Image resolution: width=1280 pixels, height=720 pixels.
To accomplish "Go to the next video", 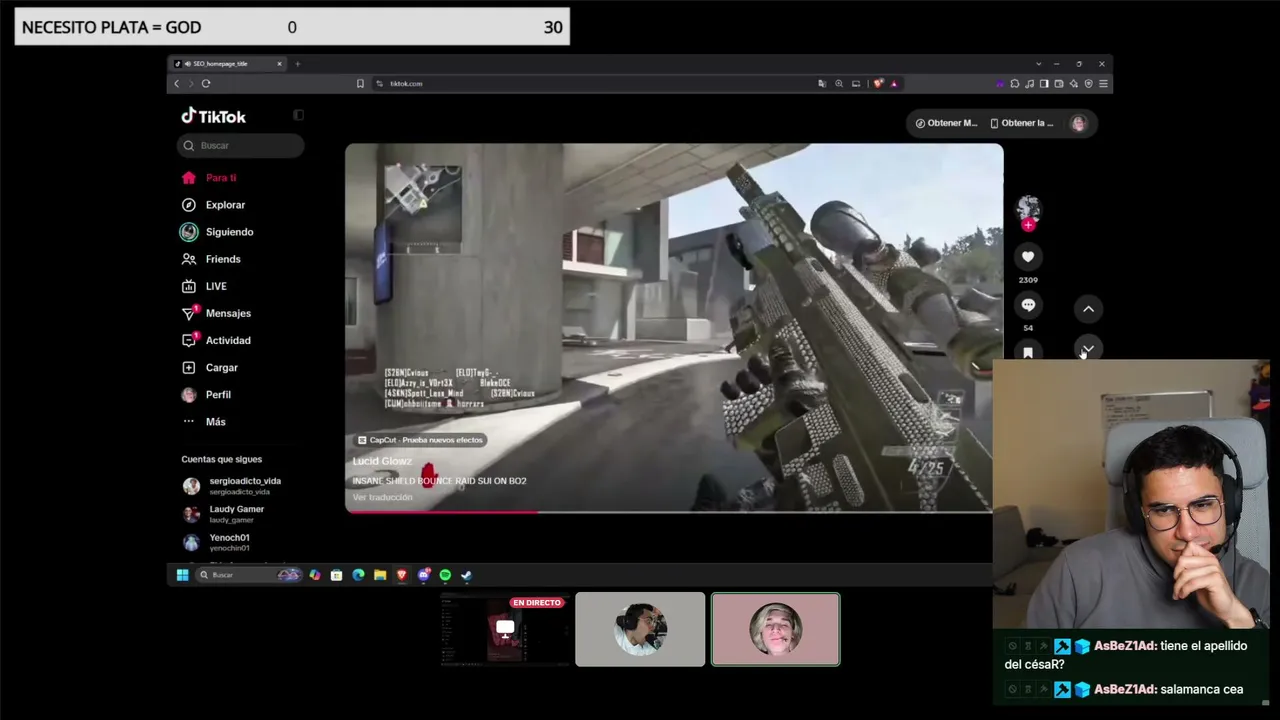I will (1088, 348).
